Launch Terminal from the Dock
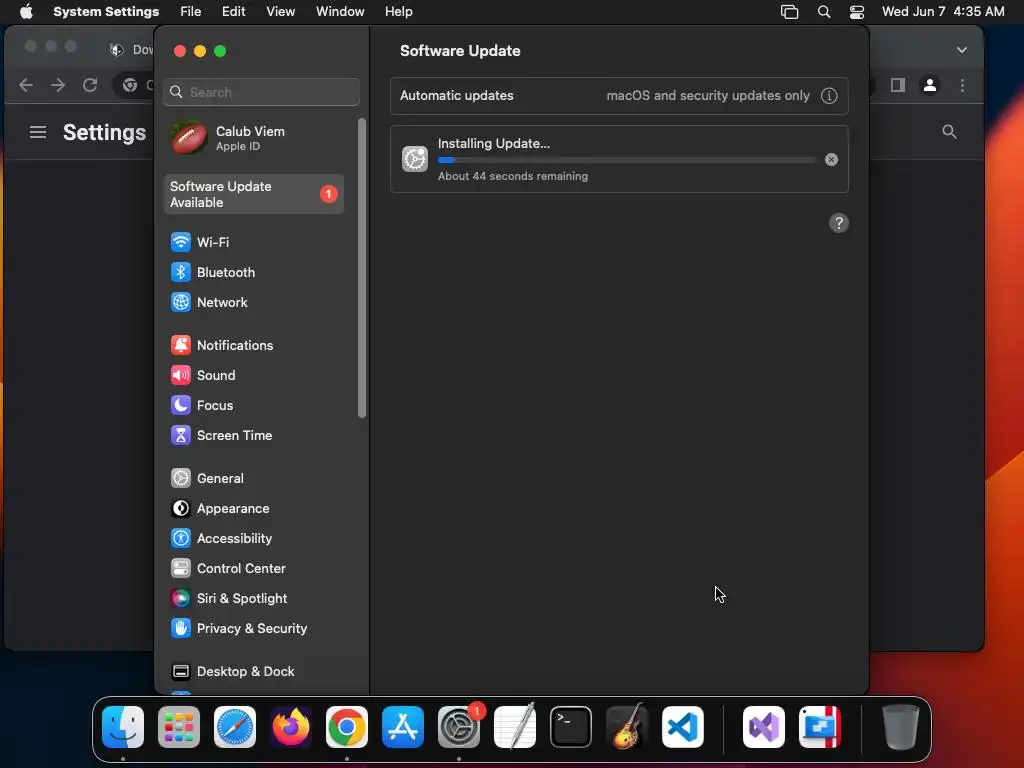The width and height of the screenshot is (1024, 768). pyautogui.click(x=571, y=727)
